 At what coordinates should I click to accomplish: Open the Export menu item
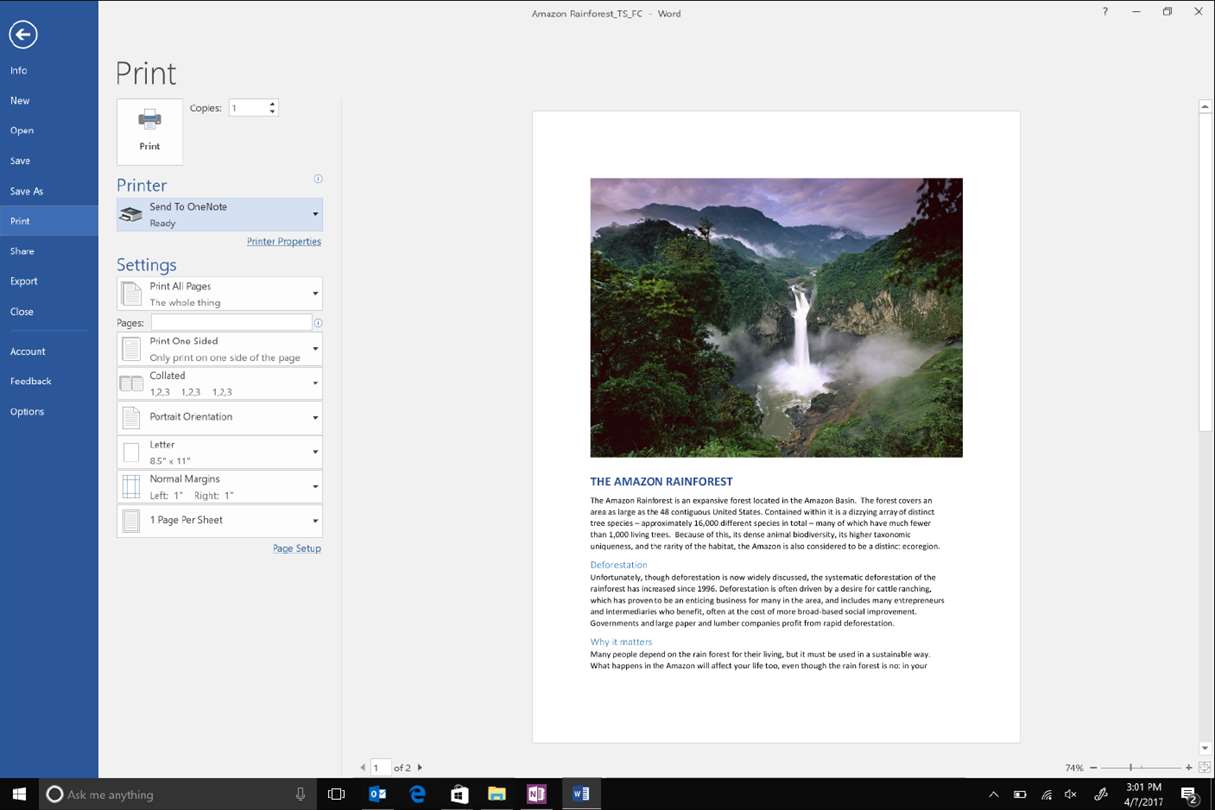(x=24, y=281)
